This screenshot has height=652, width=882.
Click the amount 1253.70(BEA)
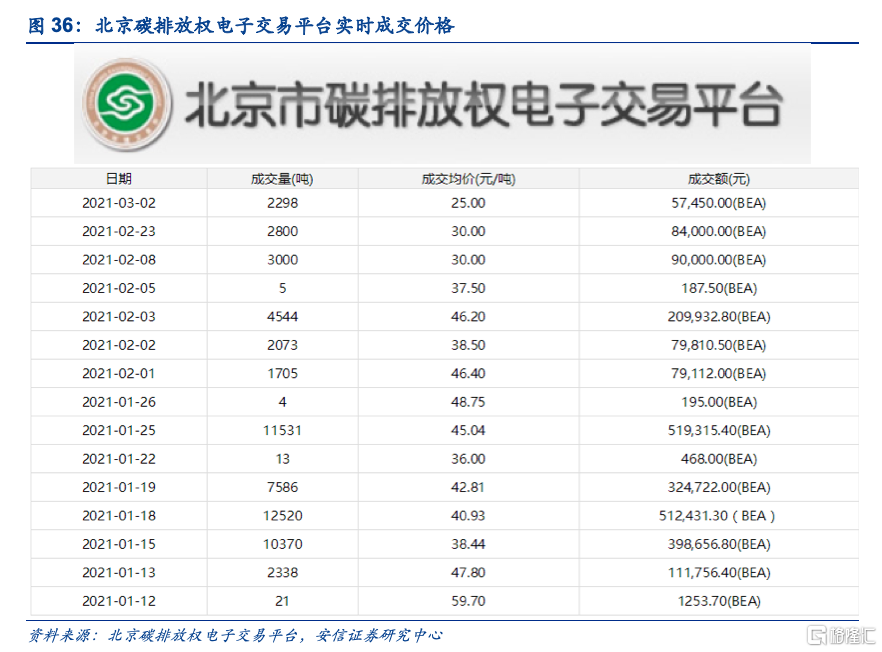click(x=719, y=601)
